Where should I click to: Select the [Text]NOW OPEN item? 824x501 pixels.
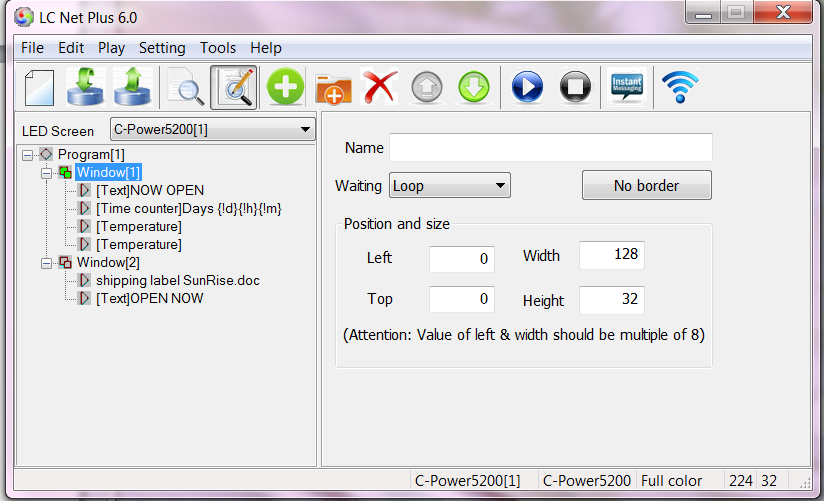pos(150,190)
